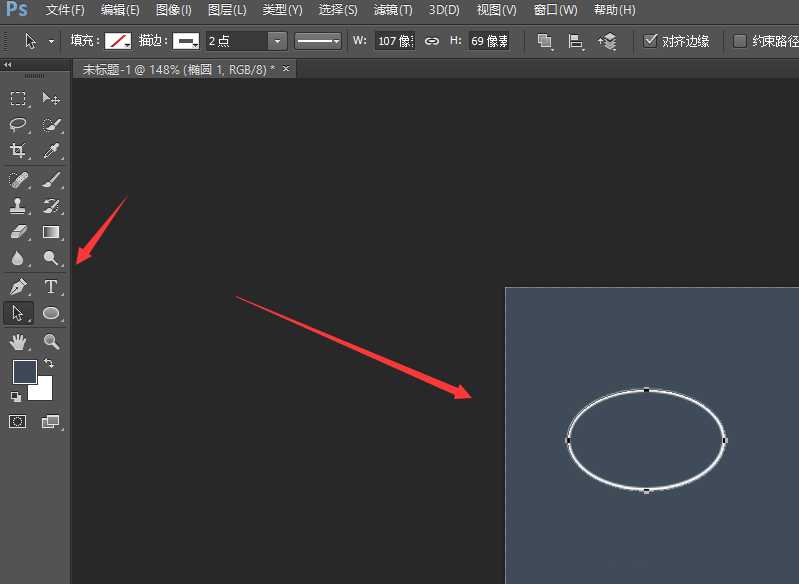Activate the Pen tool
The height and width of the screenshot is (584, 799).
[x=18, y=287]
